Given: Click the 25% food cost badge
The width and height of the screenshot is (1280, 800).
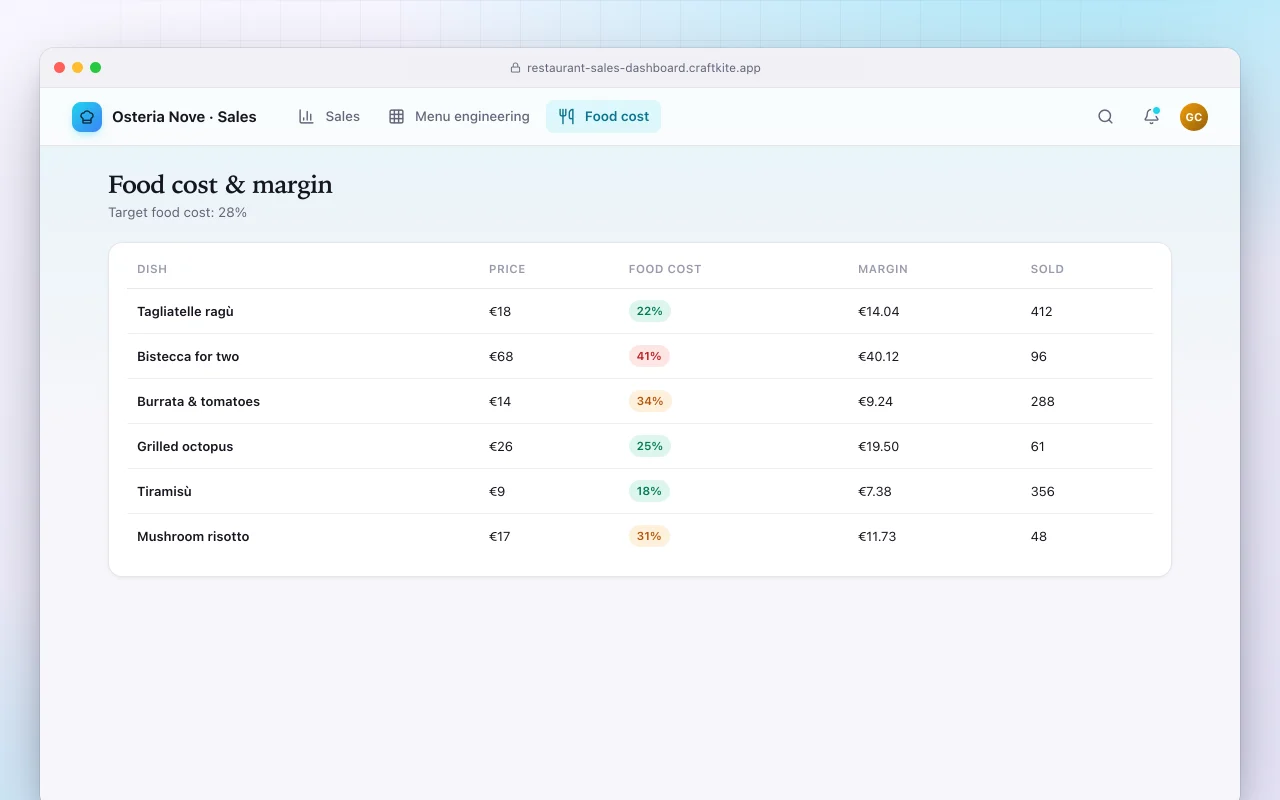Looking at the screenshot, I should pyautogui.click(x=650, y=446).
